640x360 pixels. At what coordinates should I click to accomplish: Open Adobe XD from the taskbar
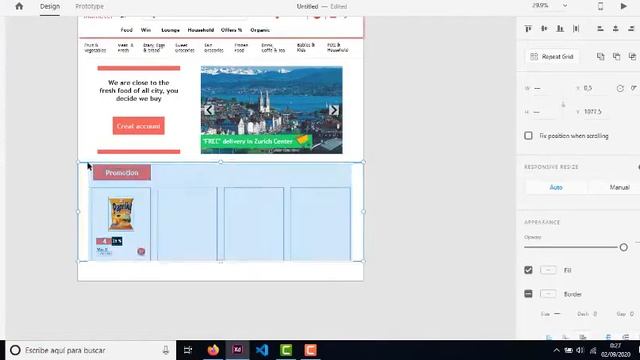point(237,350)
